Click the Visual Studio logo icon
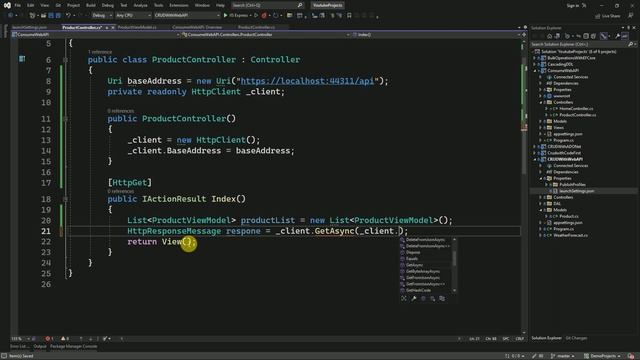This screenshot has width=640, height=360. click(x=7, y=5)
